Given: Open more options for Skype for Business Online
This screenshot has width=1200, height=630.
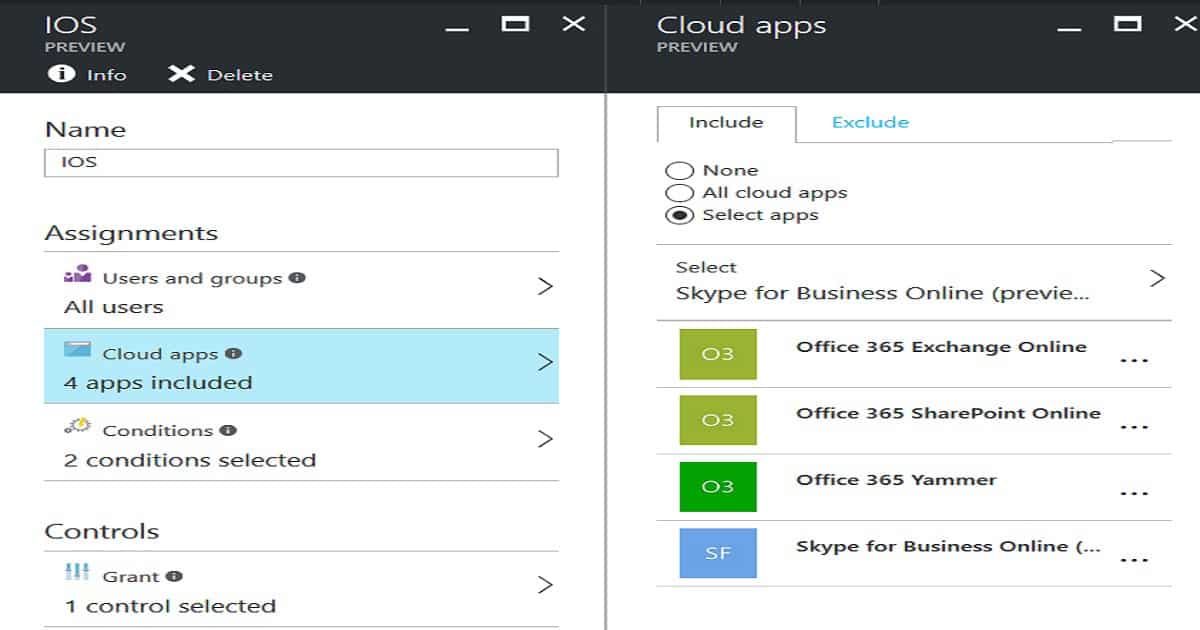Looking at the screenshot, I should point(1134,559).
